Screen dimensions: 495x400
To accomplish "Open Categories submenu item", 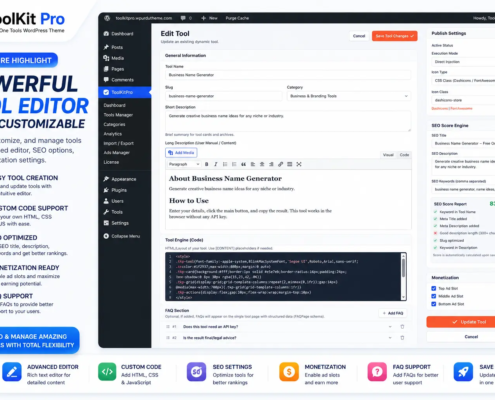I will pos(114,124).
